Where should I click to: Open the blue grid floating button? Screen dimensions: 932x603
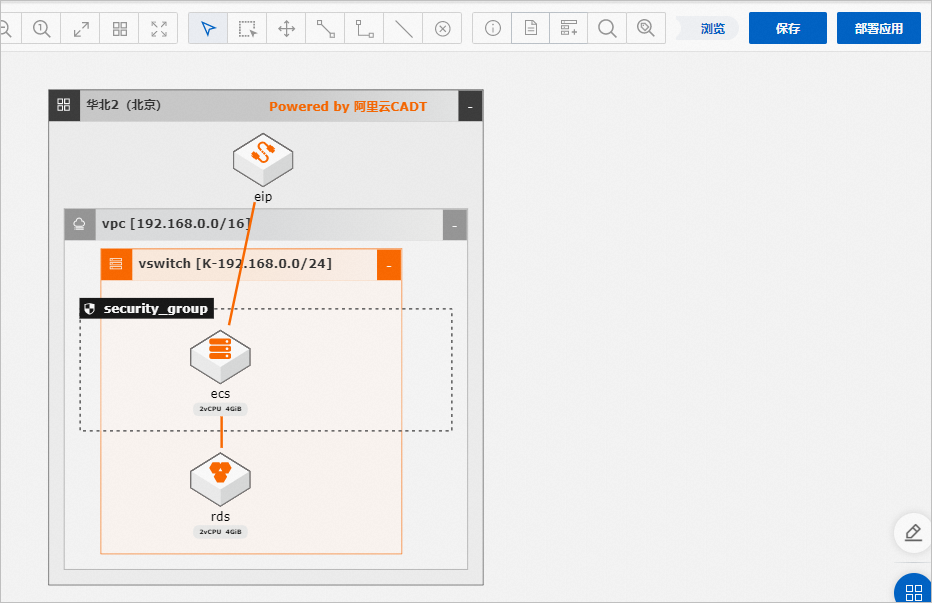[914, 591]
